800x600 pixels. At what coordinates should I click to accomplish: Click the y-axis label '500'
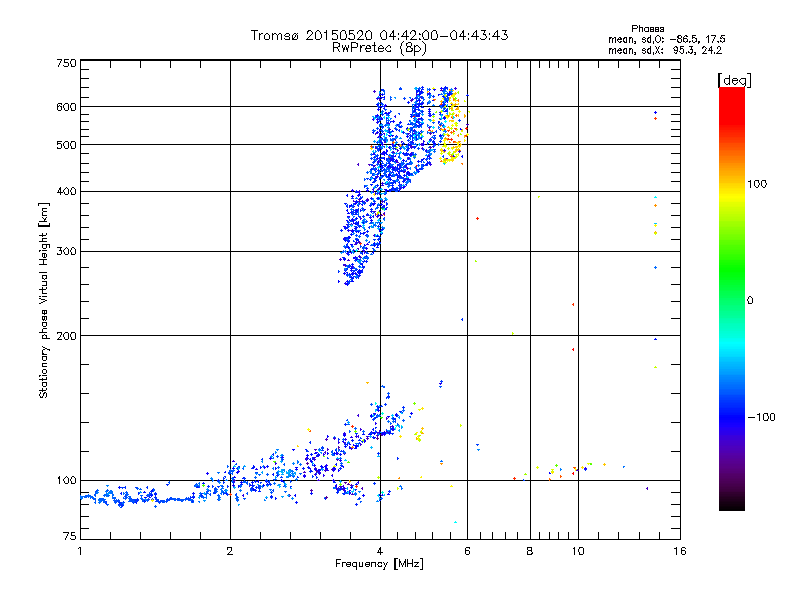(67, 145)
